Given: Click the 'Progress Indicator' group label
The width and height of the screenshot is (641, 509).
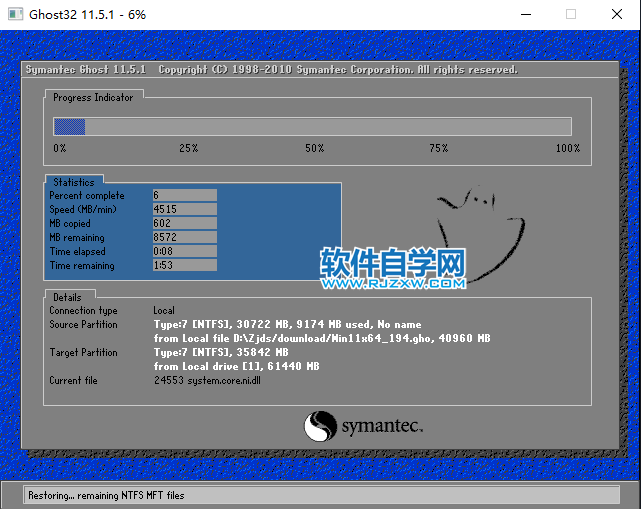Looking at the screenshot, I should click(93, 97).
